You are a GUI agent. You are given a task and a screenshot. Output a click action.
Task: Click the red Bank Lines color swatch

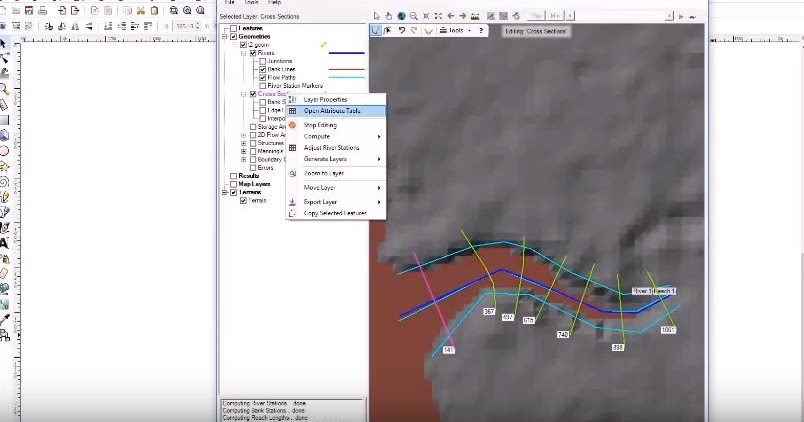tap(347, 69)
